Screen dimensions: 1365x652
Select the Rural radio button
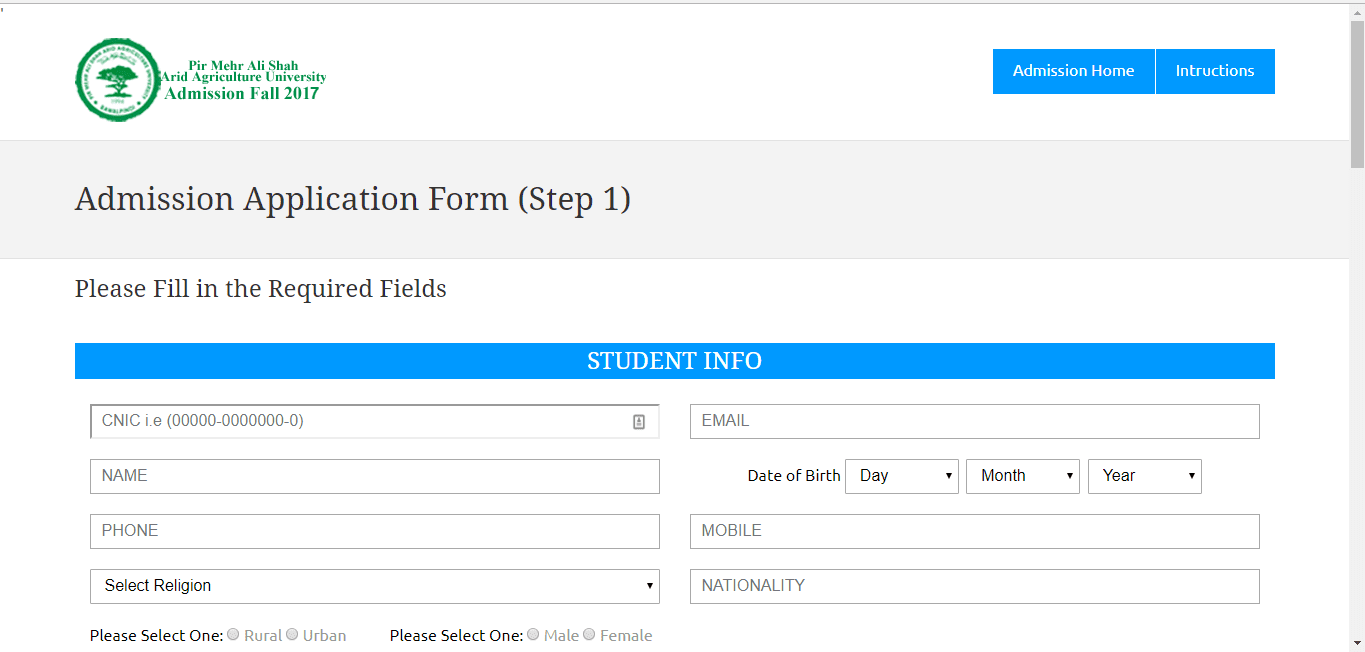(233, 635)
